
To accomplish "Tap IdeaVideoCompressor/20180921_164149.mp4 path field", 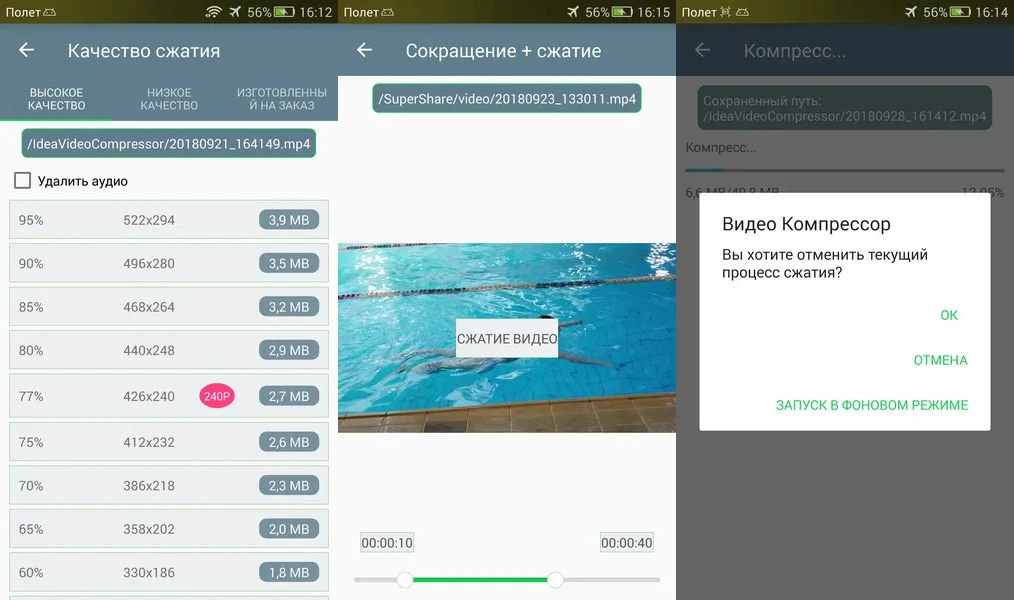I will click(169, 144).
